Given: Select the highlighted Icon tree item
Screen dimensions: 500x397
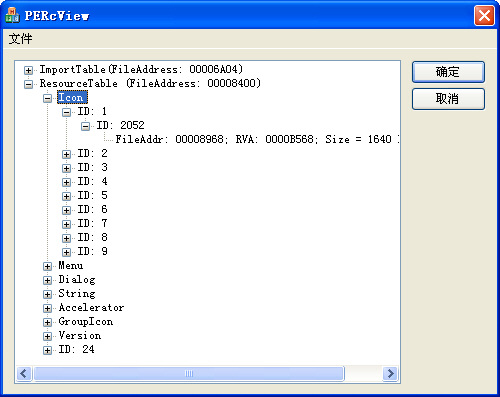Looking at the screenshot, I should coord(72,97).
